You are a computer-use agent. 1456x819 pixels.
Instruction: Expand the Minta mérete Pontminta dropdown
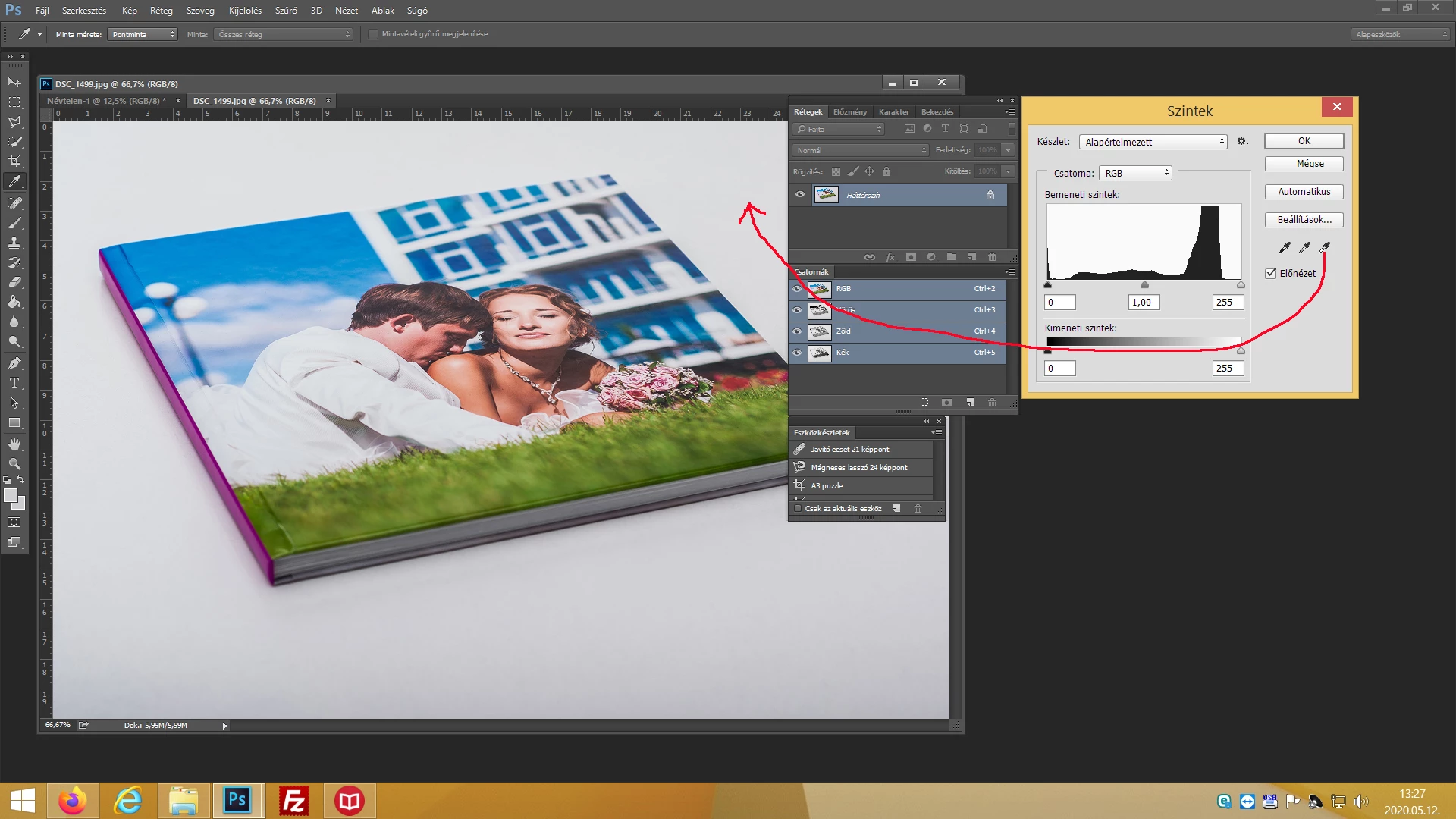tap(143, 35)
